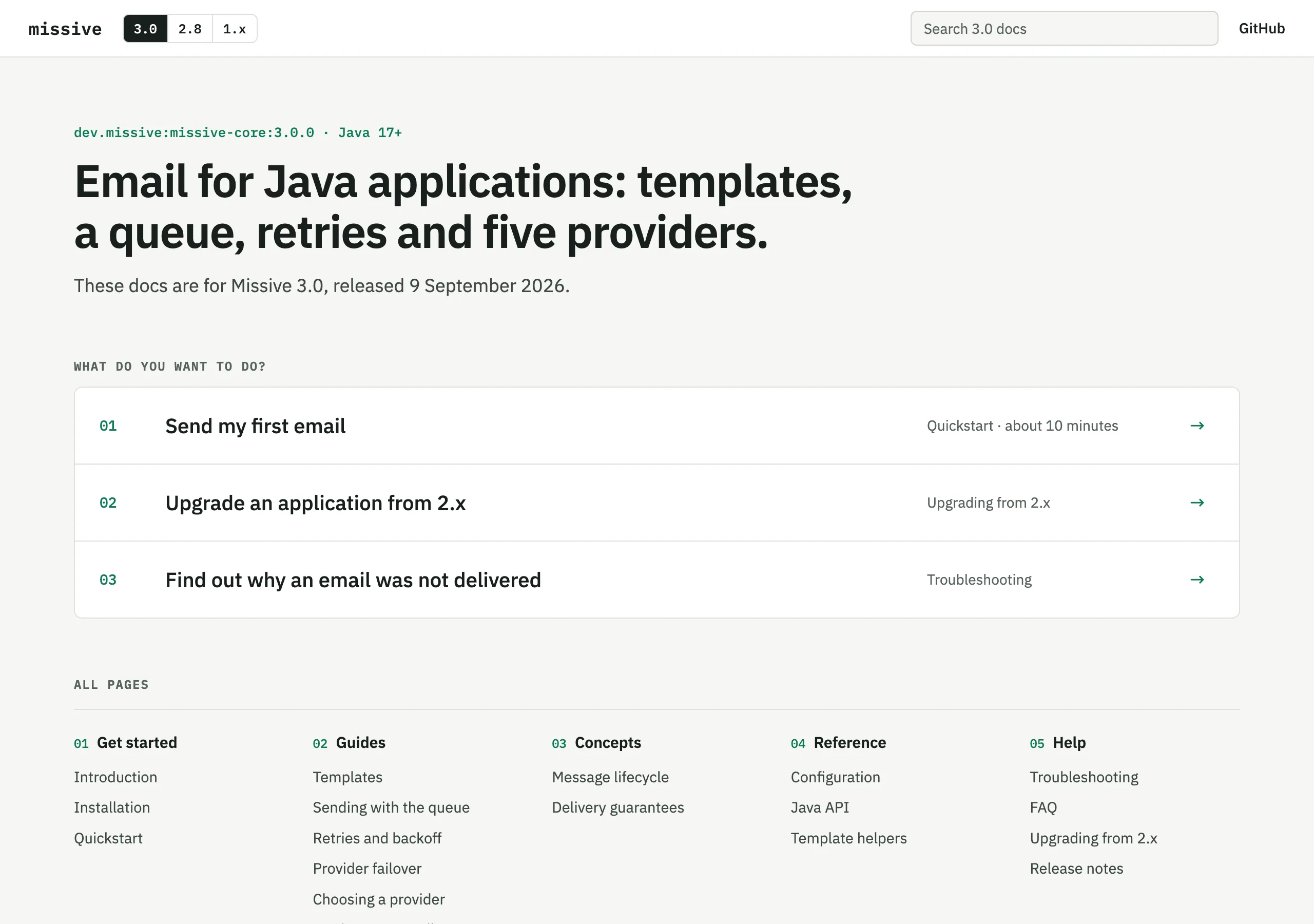Open the GitHub link in header
This screenshot has width=1314, height=924.
[1261, 29]
